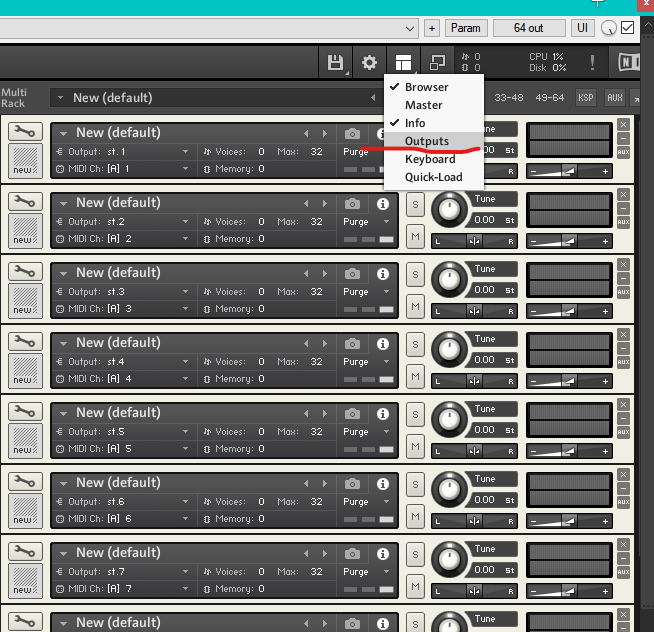This screenshot has width=654, height=632.
Task: Click the AUX button in Multi Rack header
Action: [x=615, y=98]
